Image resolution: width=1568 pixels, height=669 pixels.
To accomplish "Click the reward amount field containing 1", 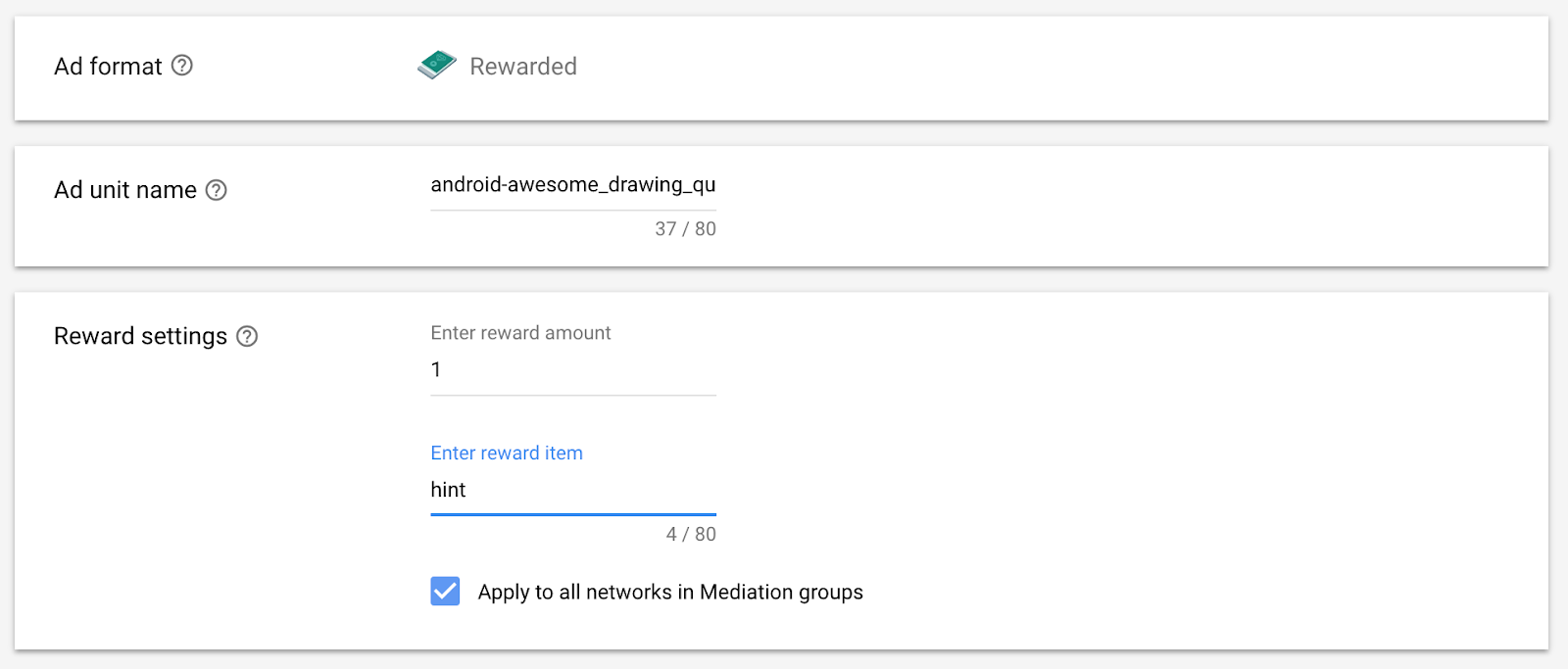I will pyautogui.click(x=573, y=370).
